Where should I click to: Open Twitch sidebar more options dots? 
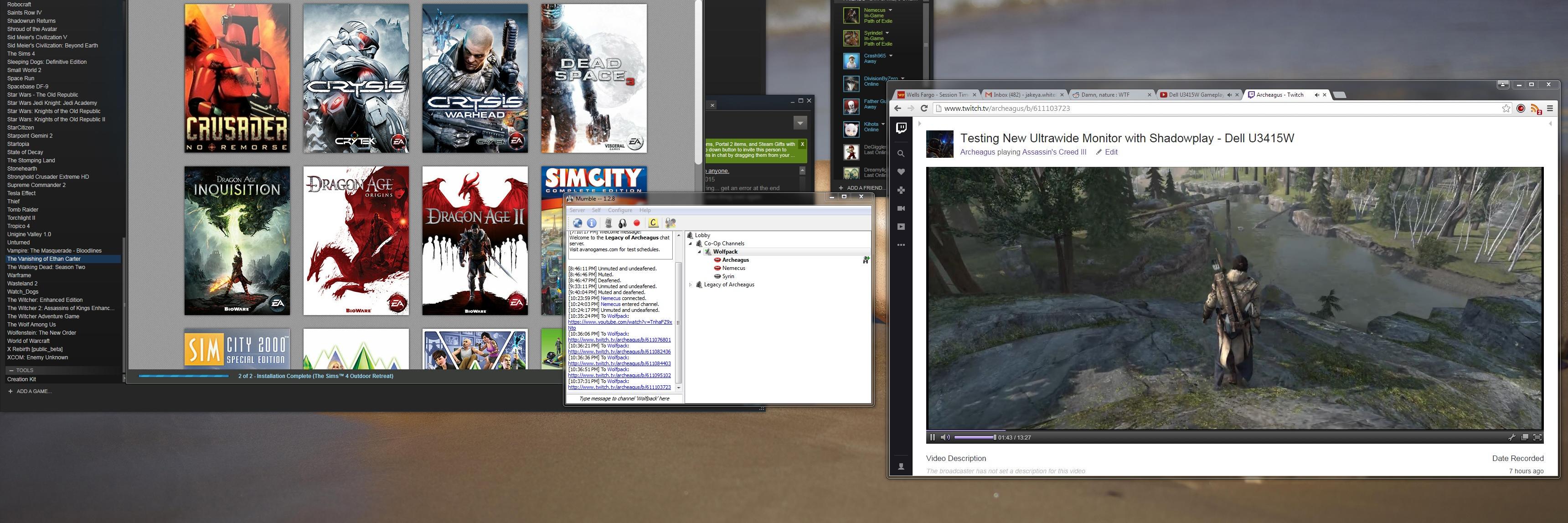coord(901,245)
